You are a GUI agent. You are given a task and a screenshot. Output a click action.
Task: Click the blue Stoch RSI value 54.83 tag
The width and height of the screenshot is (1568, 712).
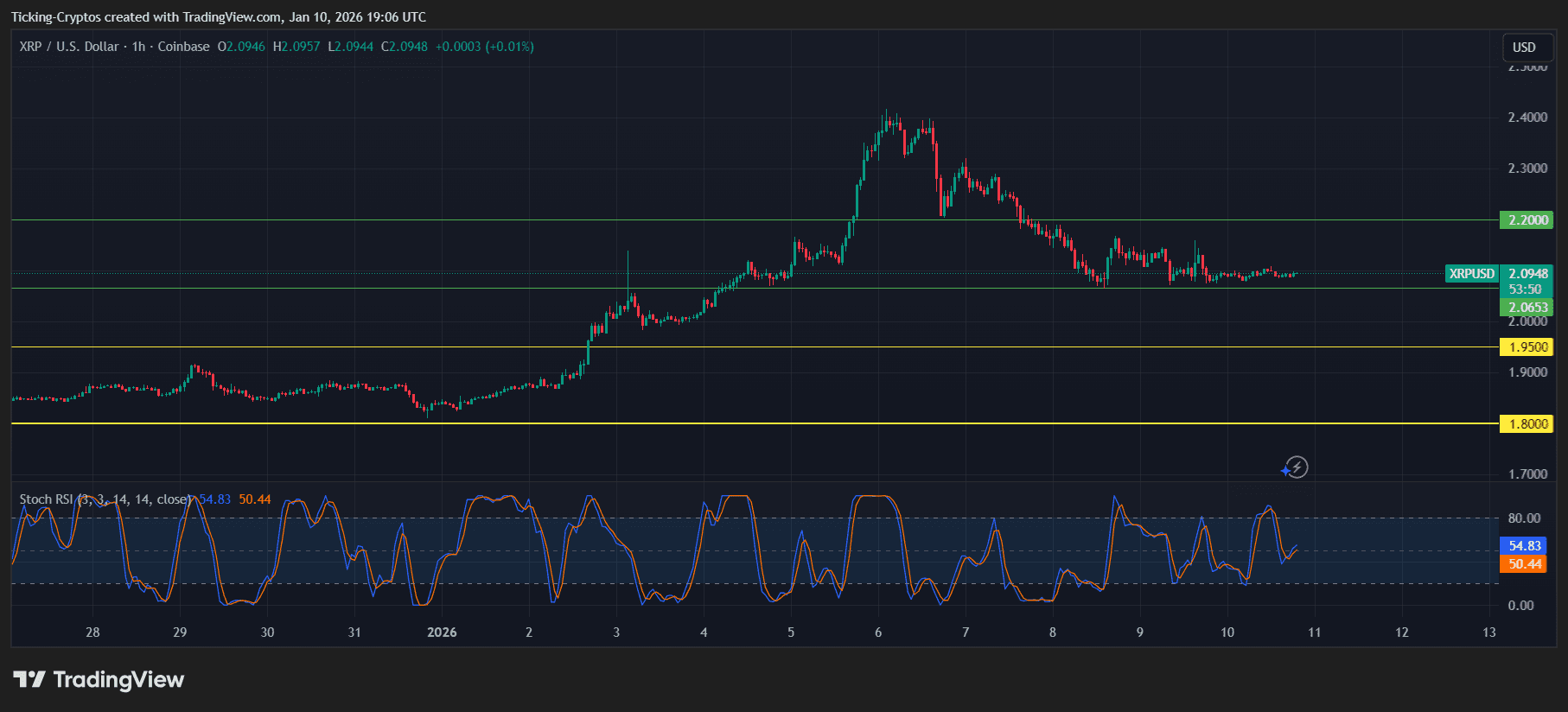point(1525,546)
